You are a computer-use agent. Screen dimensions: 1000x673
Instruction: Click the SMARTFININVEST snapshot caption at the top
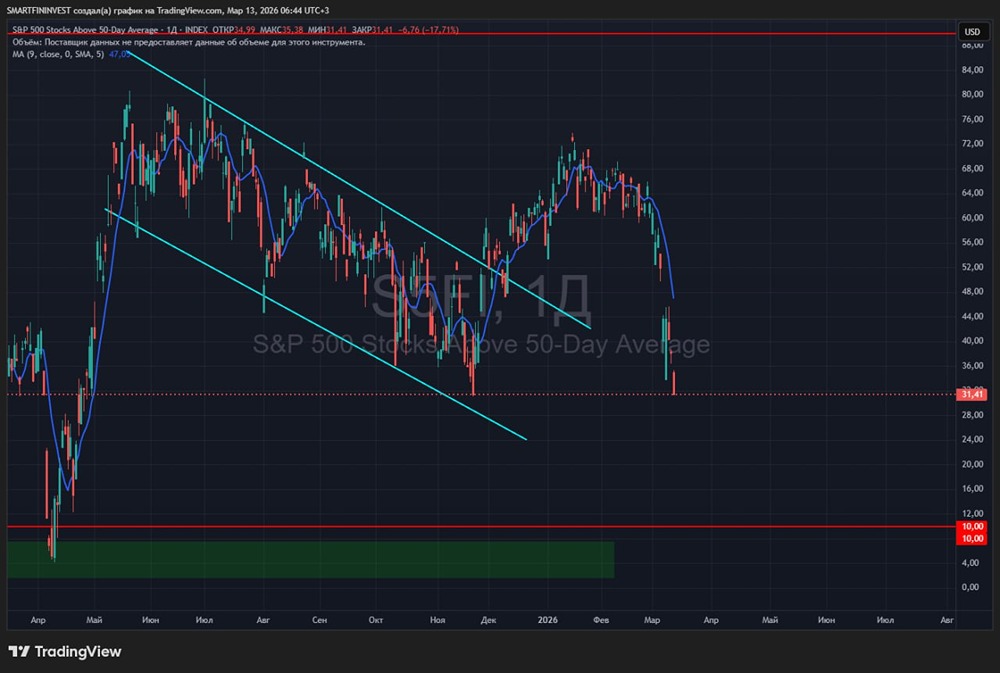coord(168,10)
